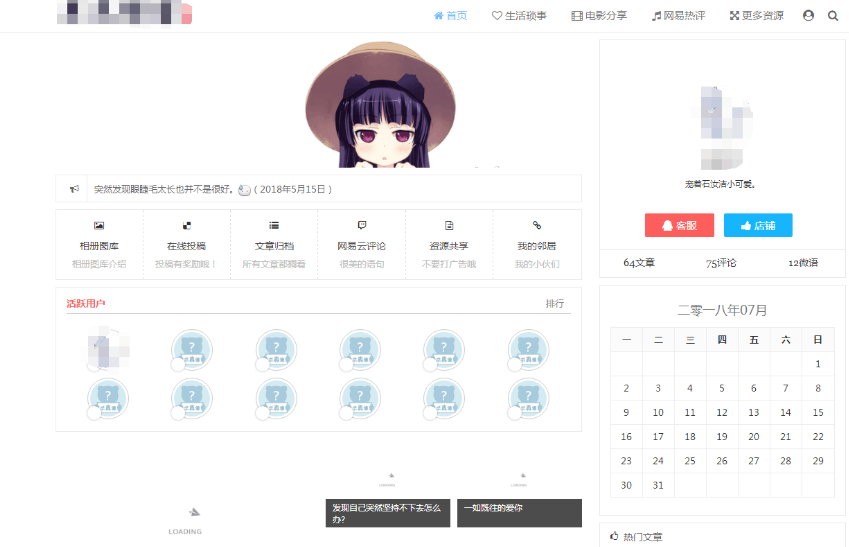This screenshot has height=547, width=849.
Task: Click the 活跃用户 heading
Action: pos(86,303)
